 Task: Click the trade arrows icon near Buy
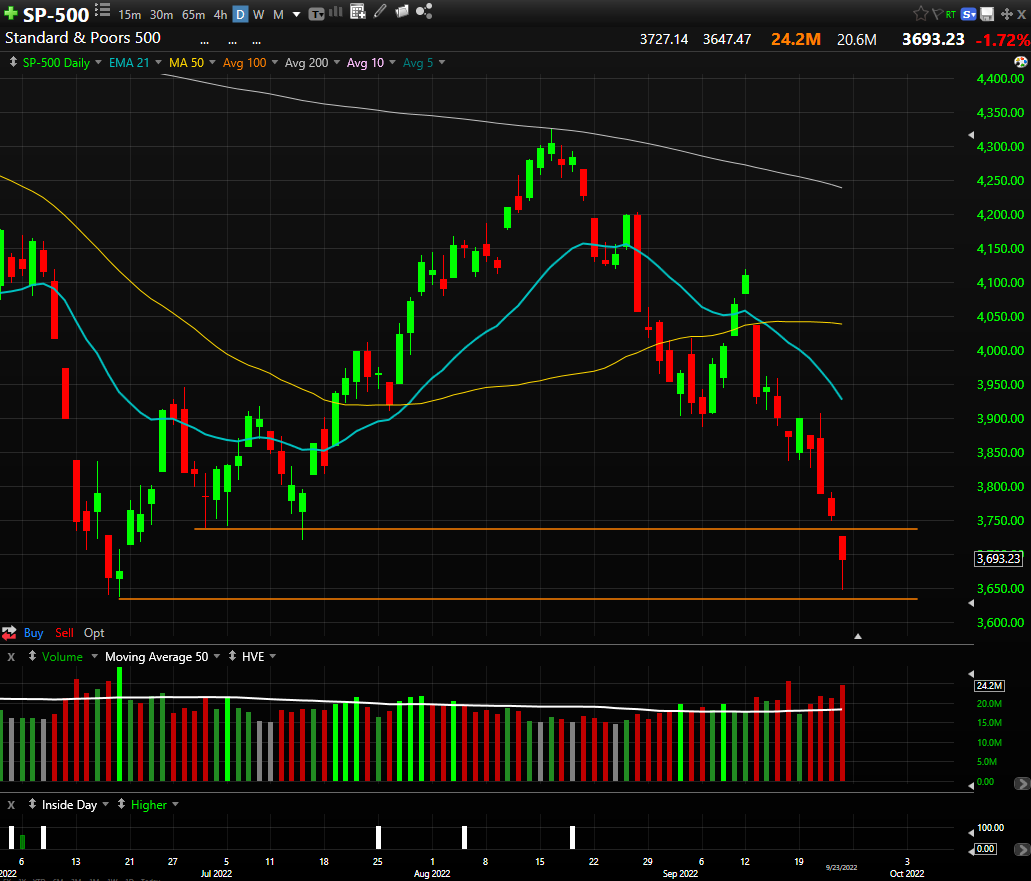[x=9, y=633]
